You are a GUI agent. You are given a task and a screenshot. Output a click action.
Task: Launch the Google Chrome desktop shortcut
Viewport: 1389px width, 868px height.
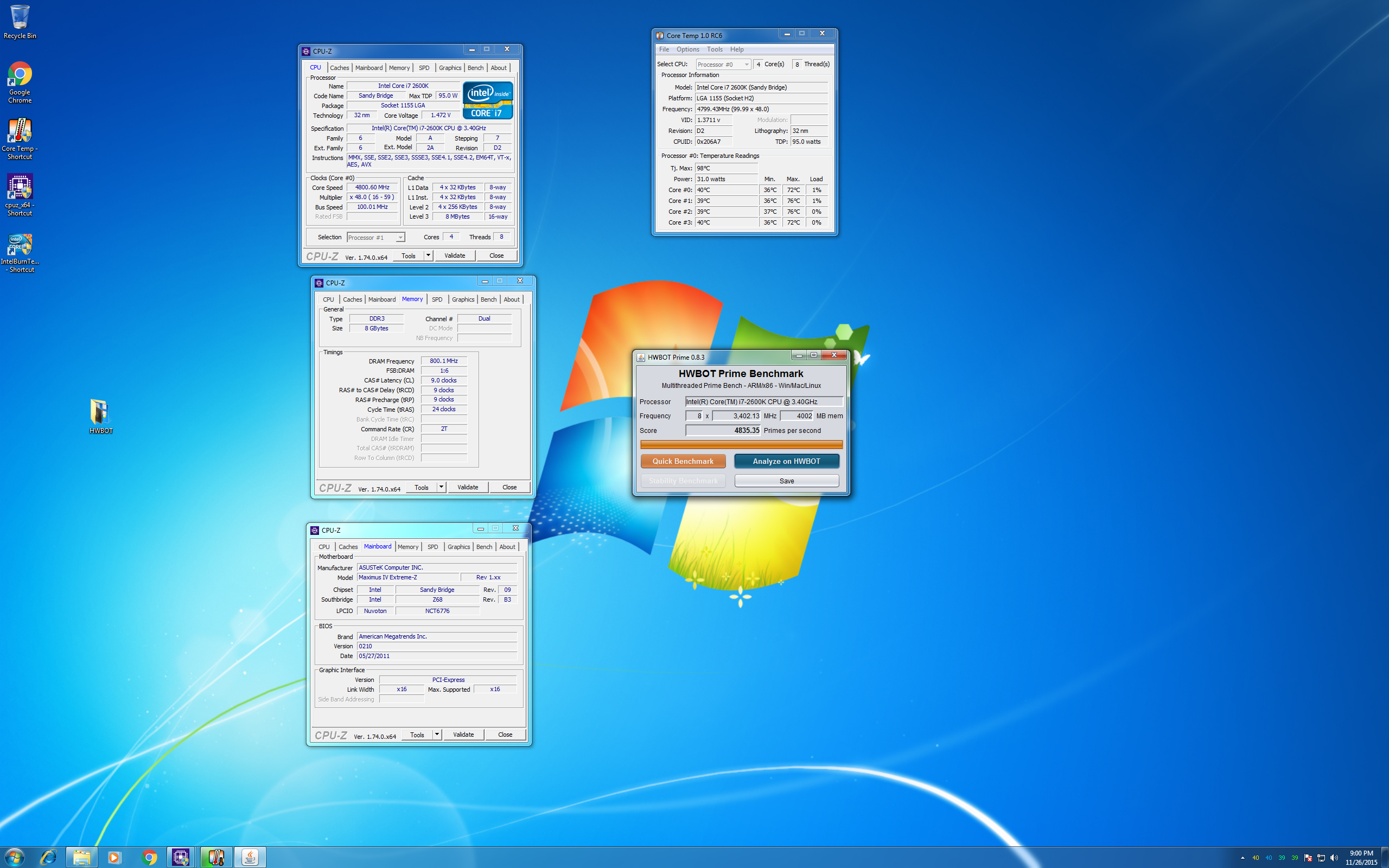pyautogui.click(x=20, y=82)
